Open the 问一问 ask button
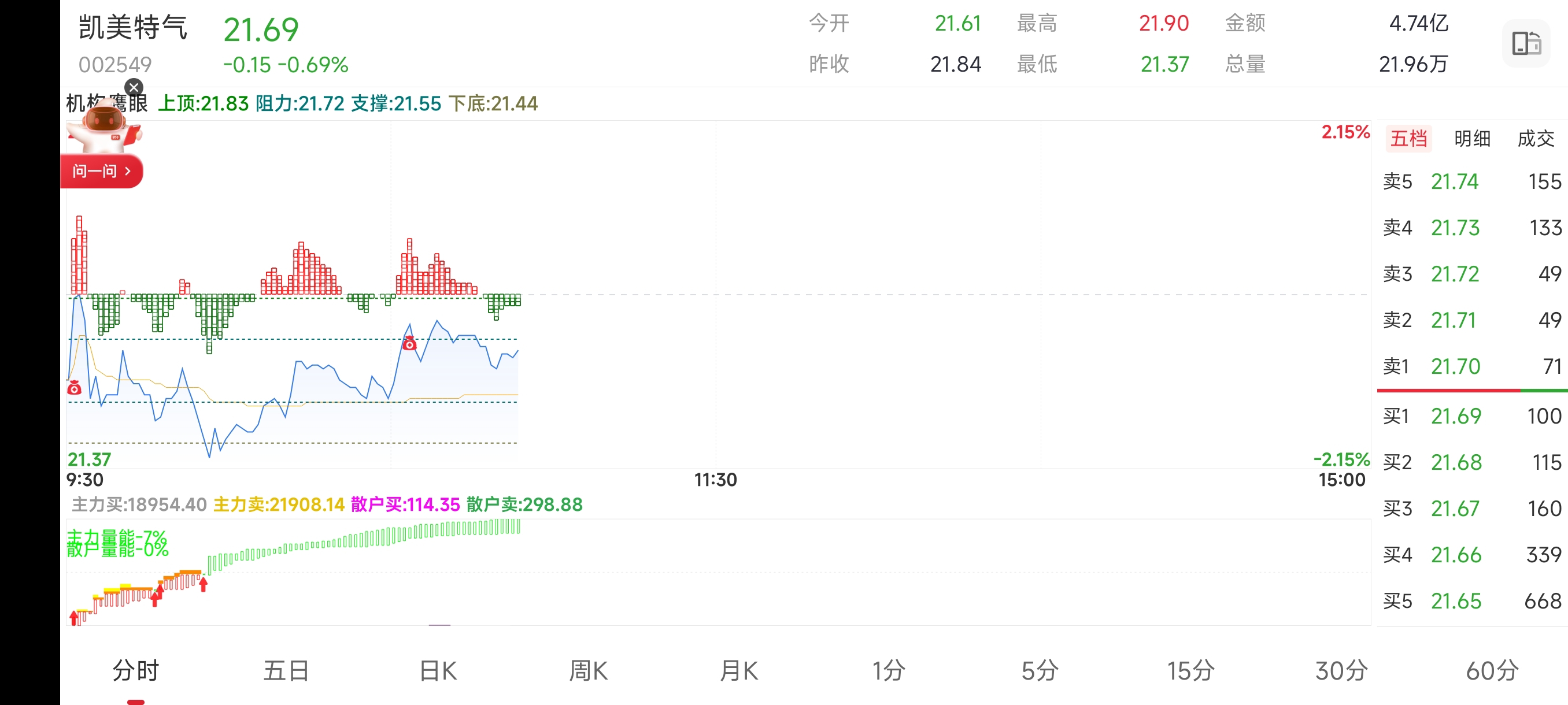Image resolution: width=1568 pixels, height=705 pixels. pyautogui.click(x=101, y=171)
